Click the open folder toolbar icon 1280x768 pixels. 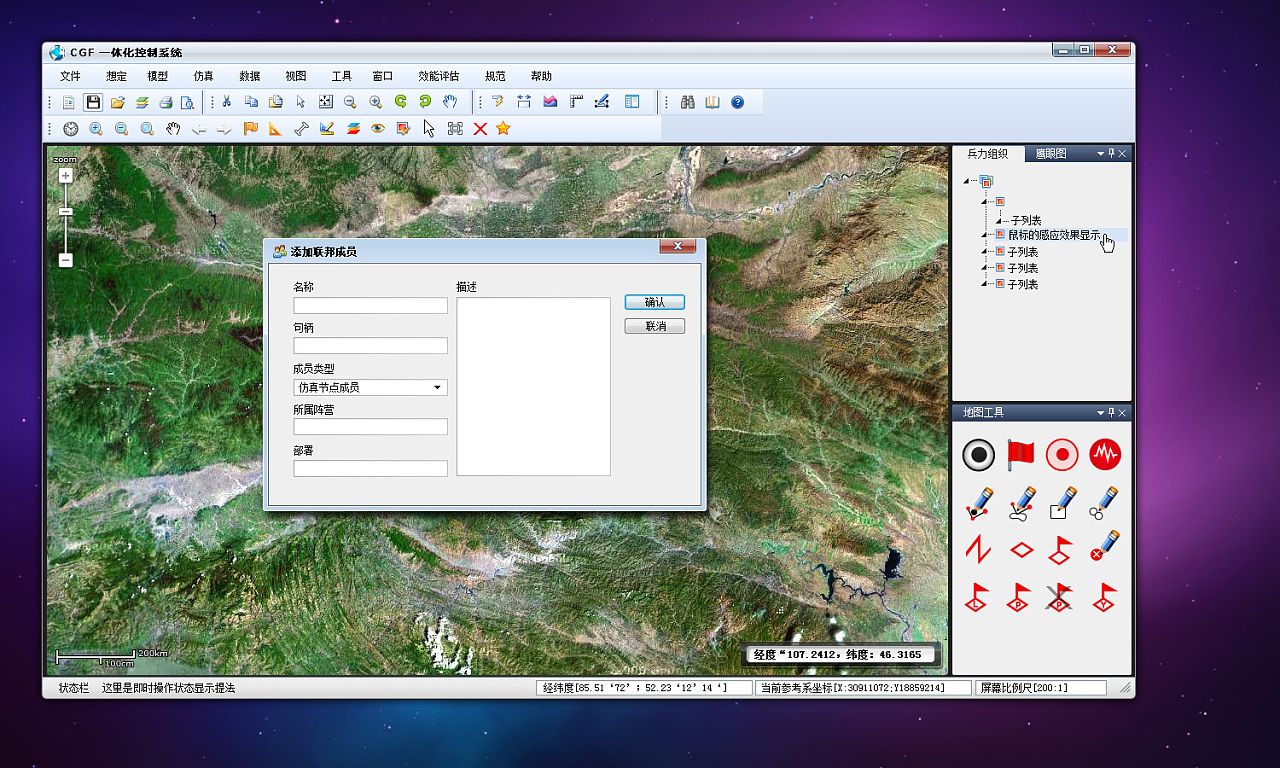[x=117, y=102]
